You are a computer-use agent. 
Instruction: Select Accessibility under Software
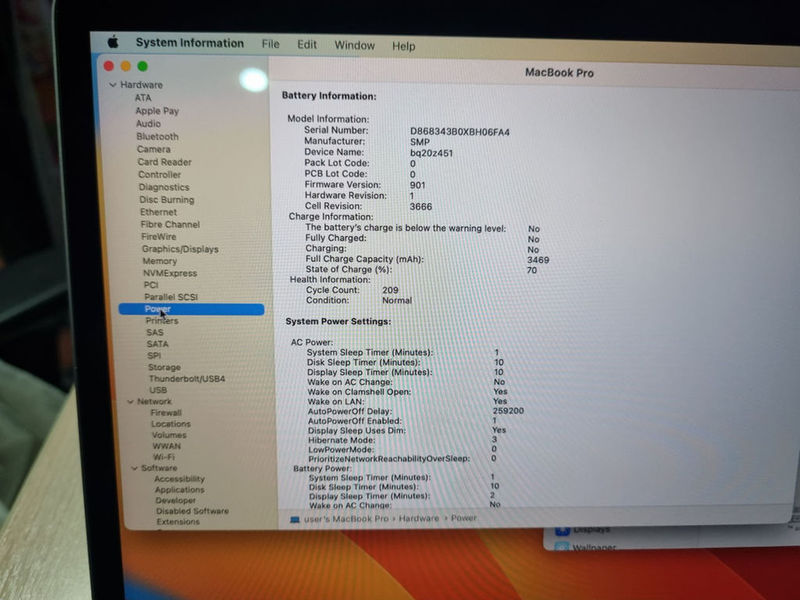pos(179,479)
